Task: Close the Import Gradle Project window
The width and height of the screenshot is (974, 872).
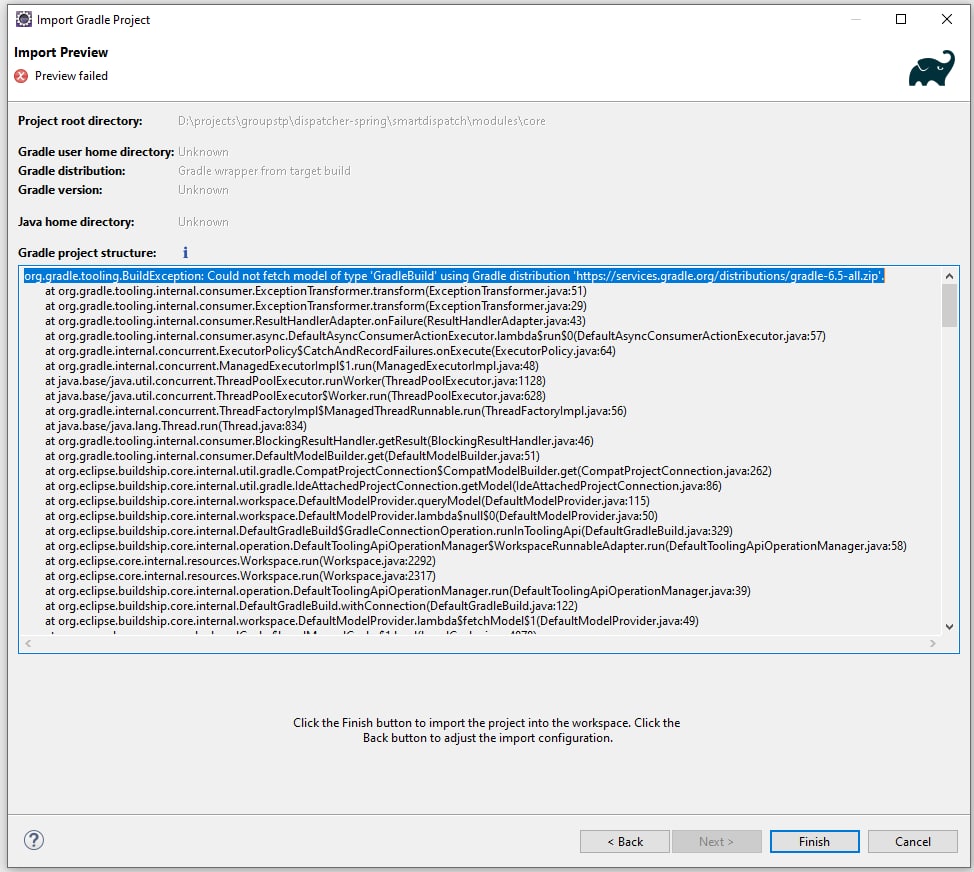Action: pos(947,19)
